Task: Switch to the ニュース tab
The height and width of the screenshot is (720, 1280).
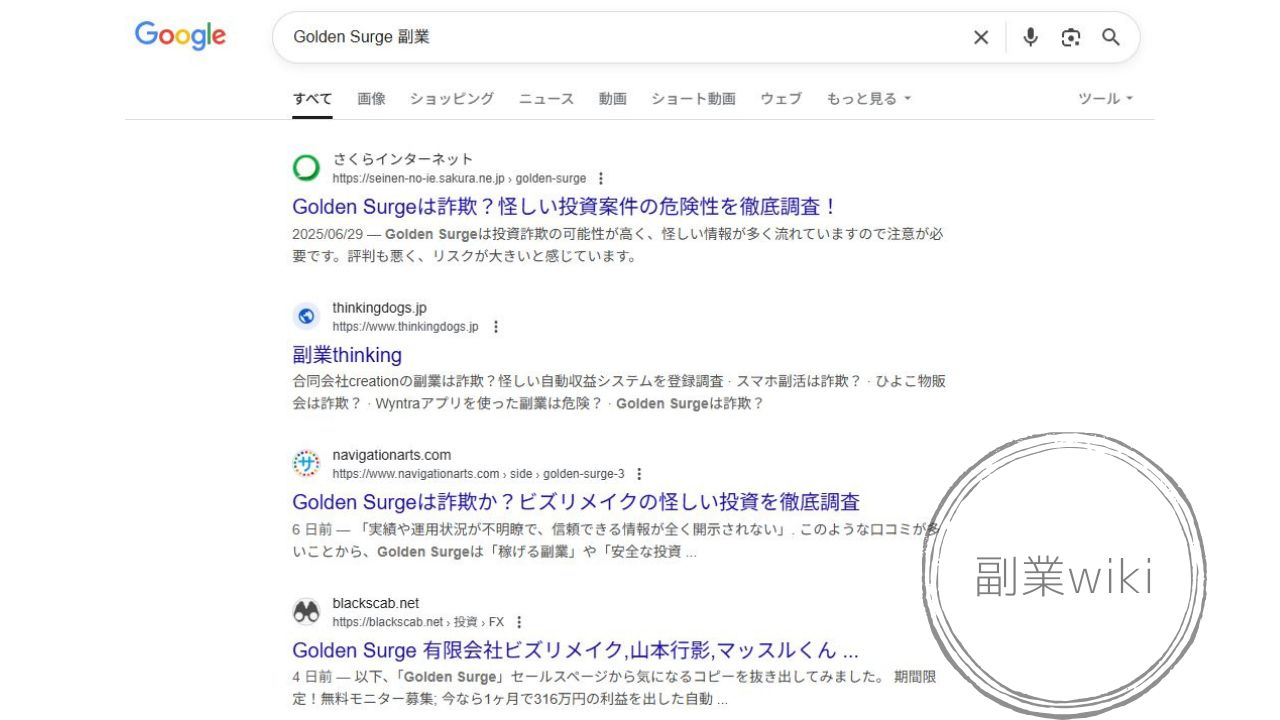Action: pos(546,98)
